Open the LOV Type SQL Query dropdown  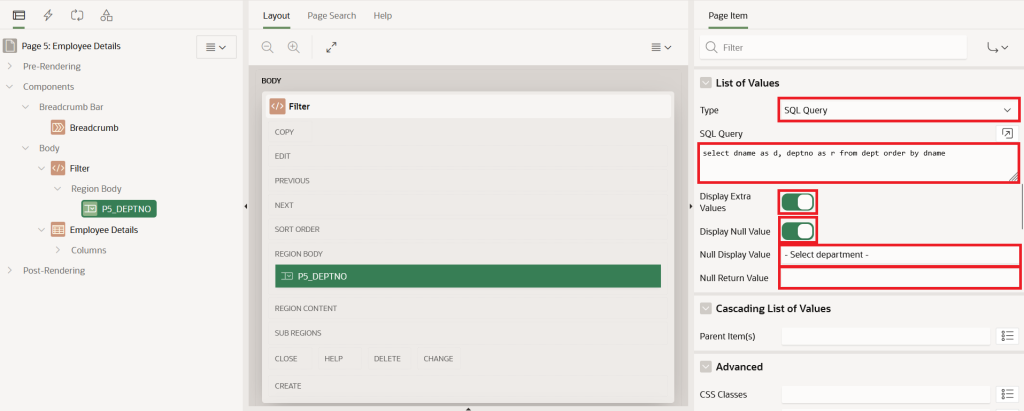[x=897, y=110]
